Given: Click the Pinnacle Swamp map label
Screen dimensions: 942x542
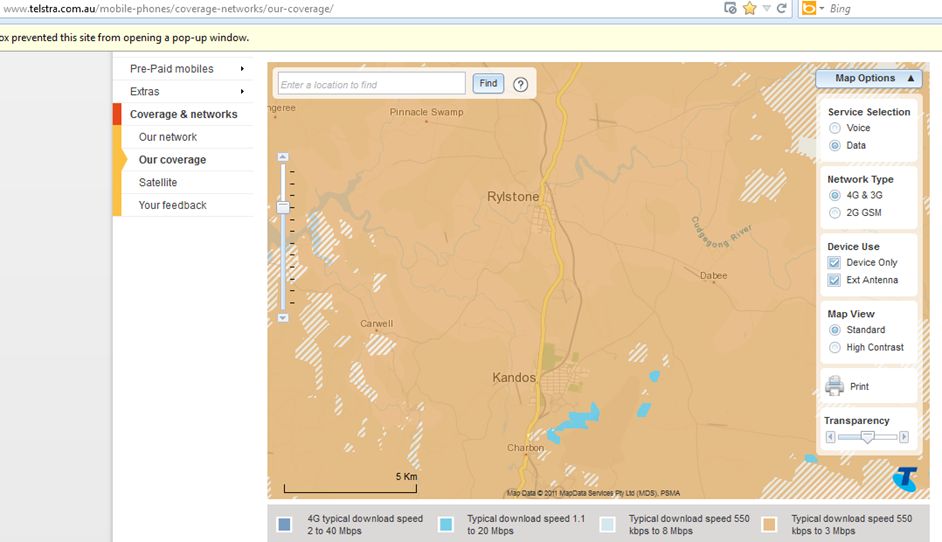Looking at the screenshot, I should point(427,112).
